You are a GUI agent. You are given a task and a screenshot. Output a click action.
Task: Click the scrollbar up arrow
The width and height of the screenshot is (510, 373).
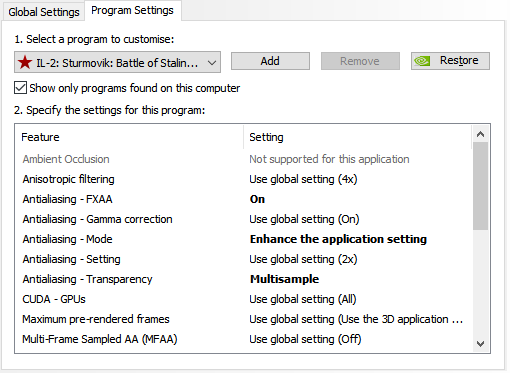480,134
